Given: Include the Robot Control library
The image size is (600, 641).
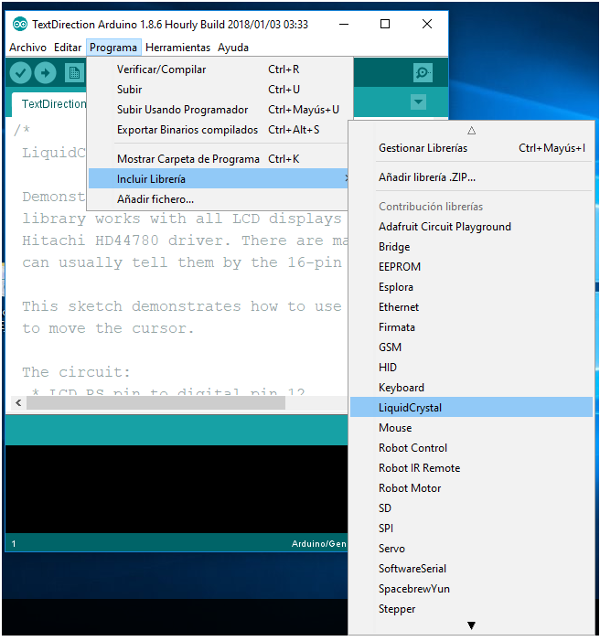Looking at the screenshot, I should pyautogui.click(x=471, y=448).
